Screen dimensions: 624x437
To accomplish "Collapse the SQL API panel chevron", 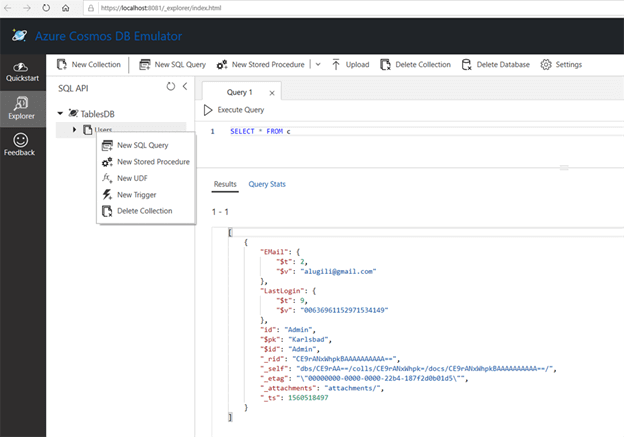I will click(x=185, y=87).
